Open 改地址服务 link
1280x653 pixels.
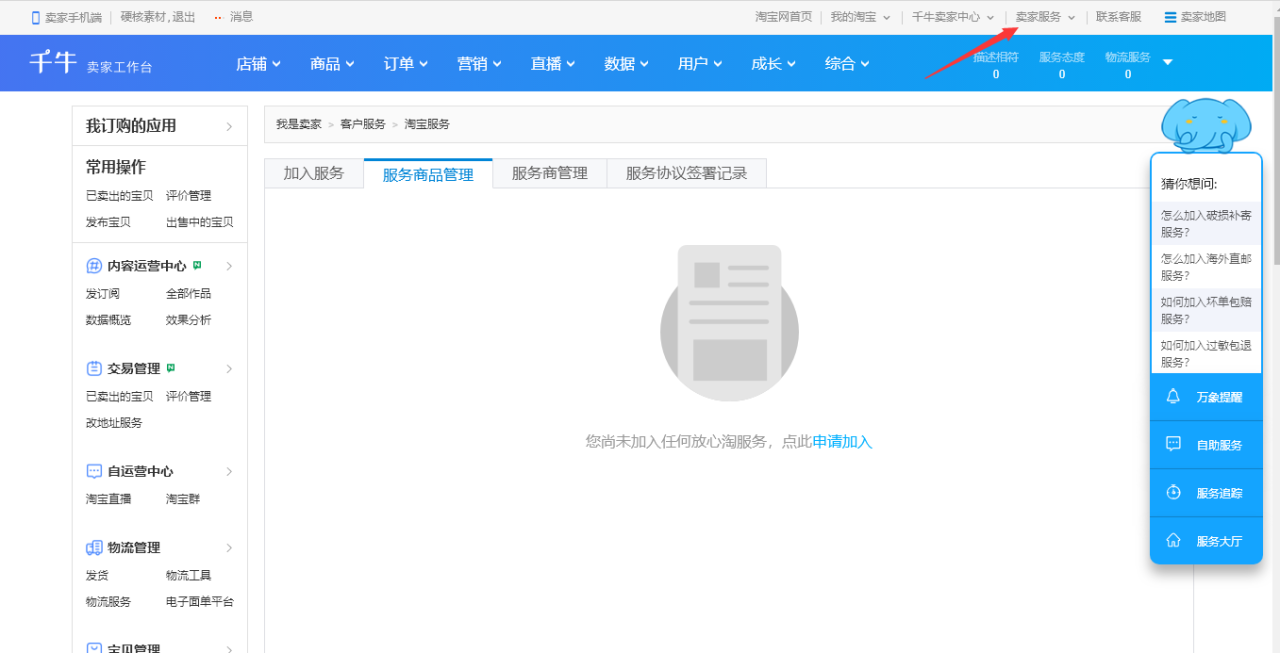[x=114, y=423]
